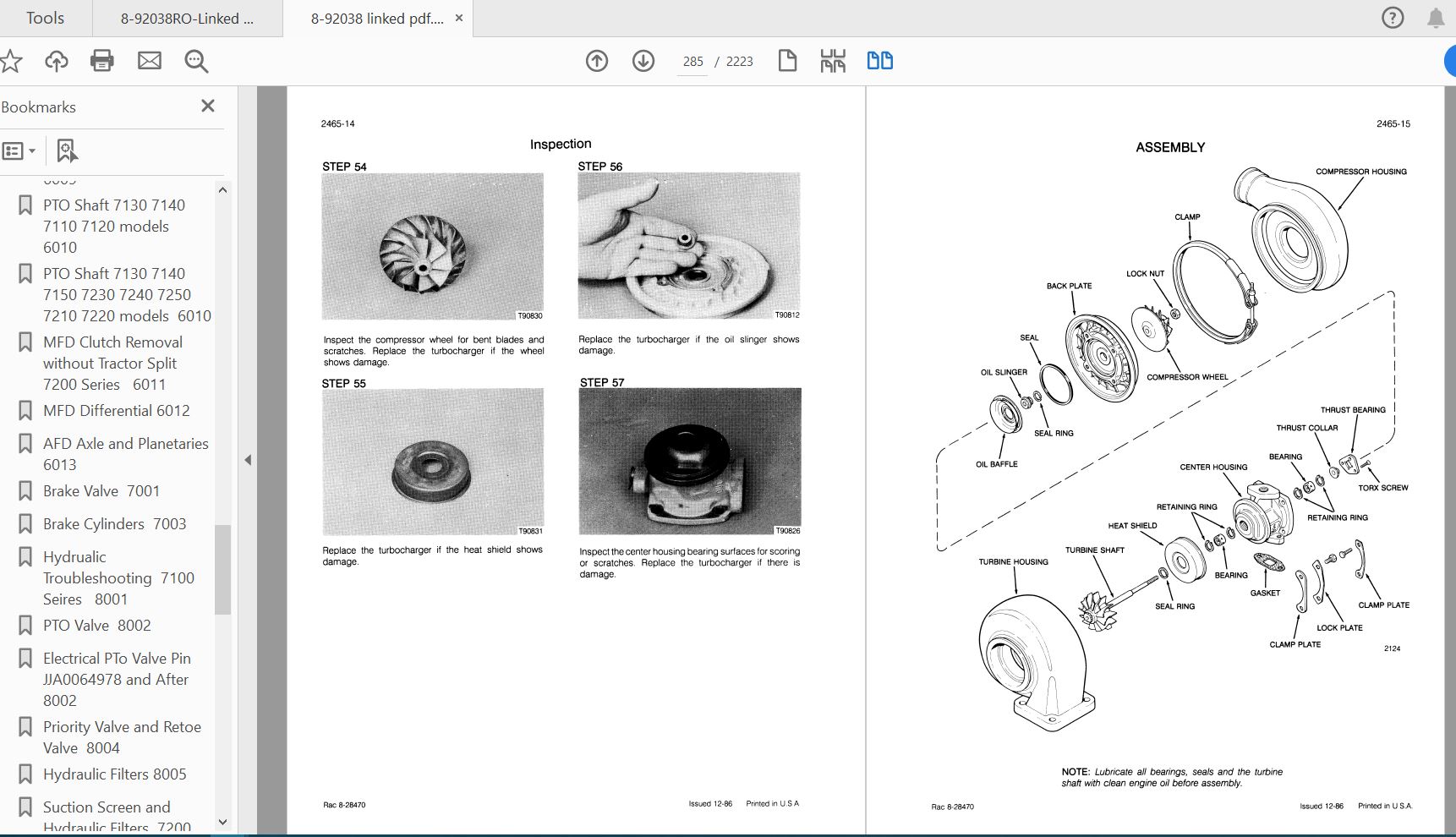
Task: Open the MFD Differential 6012 bookmark
Action: tap(117, 411)
